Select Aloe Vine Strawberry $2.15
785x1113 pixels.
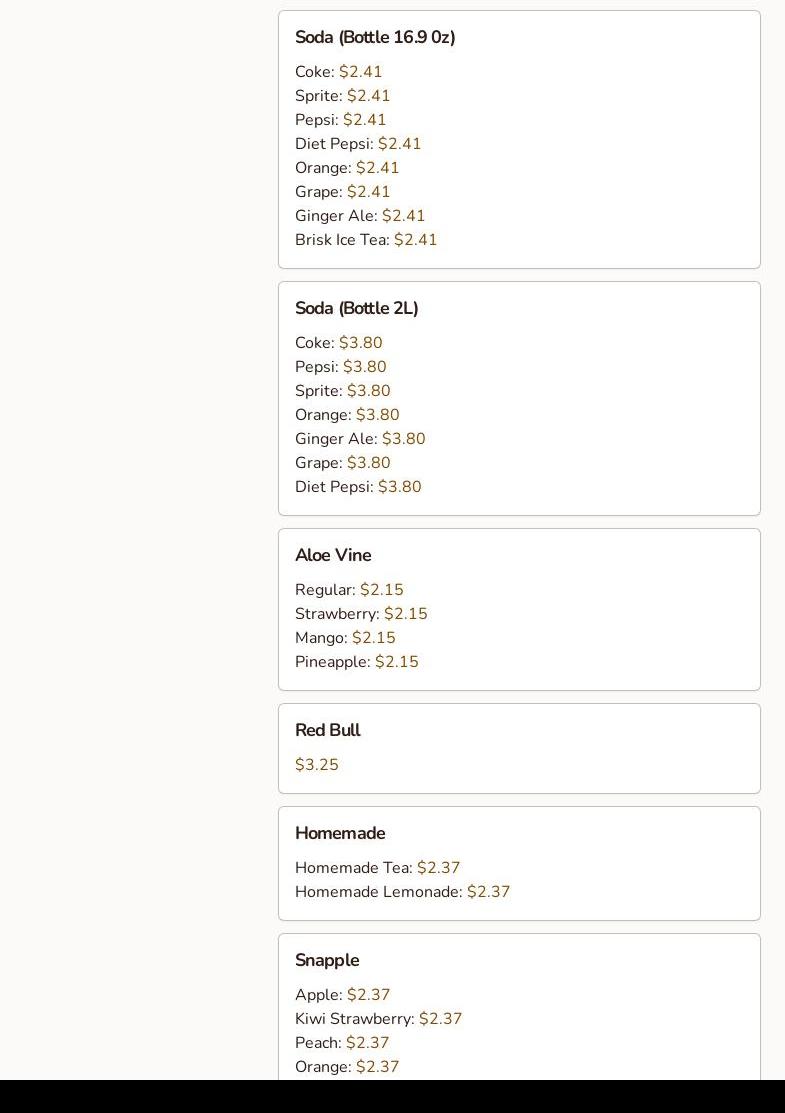point(360,614)
